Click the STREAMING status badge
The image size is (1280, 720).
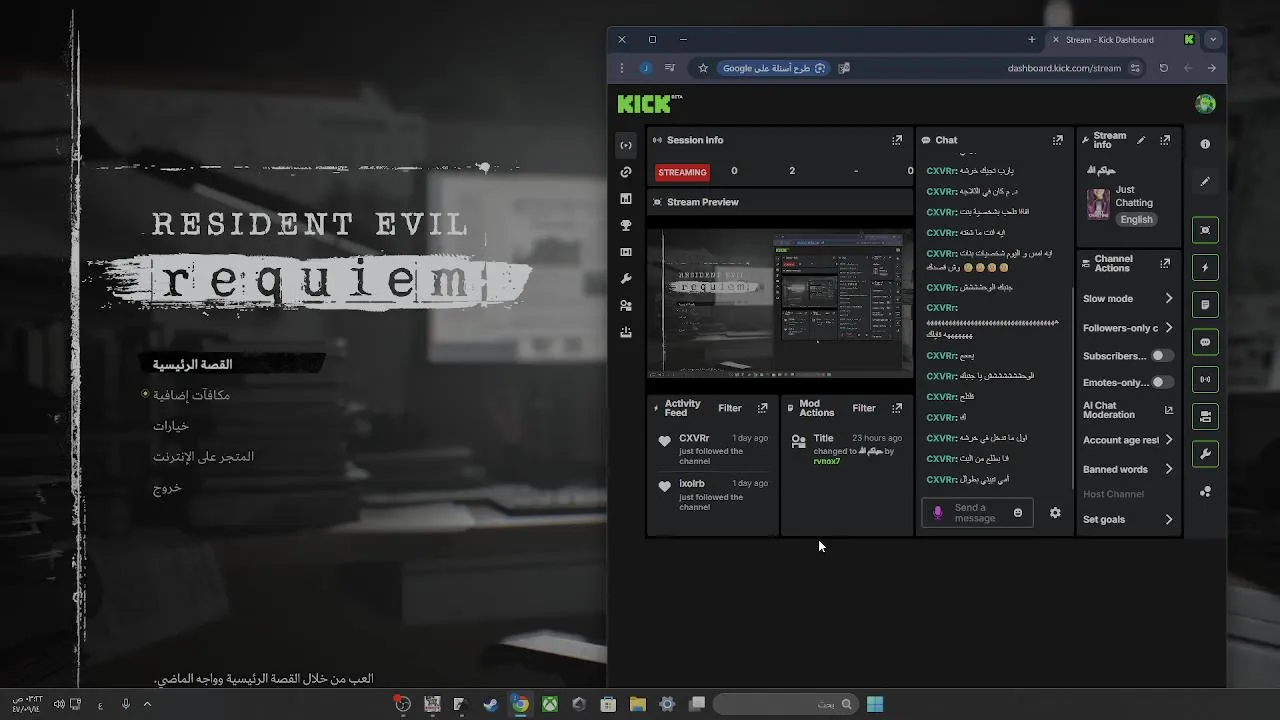point(682,172)
